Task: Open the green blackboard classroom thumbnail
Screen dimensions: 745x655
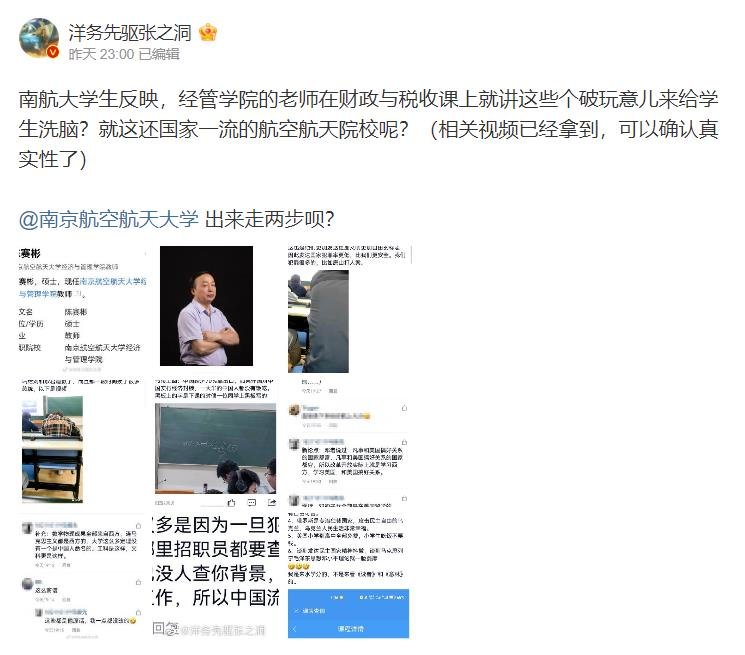Action: pyautogui.click(x=215, y=448)
